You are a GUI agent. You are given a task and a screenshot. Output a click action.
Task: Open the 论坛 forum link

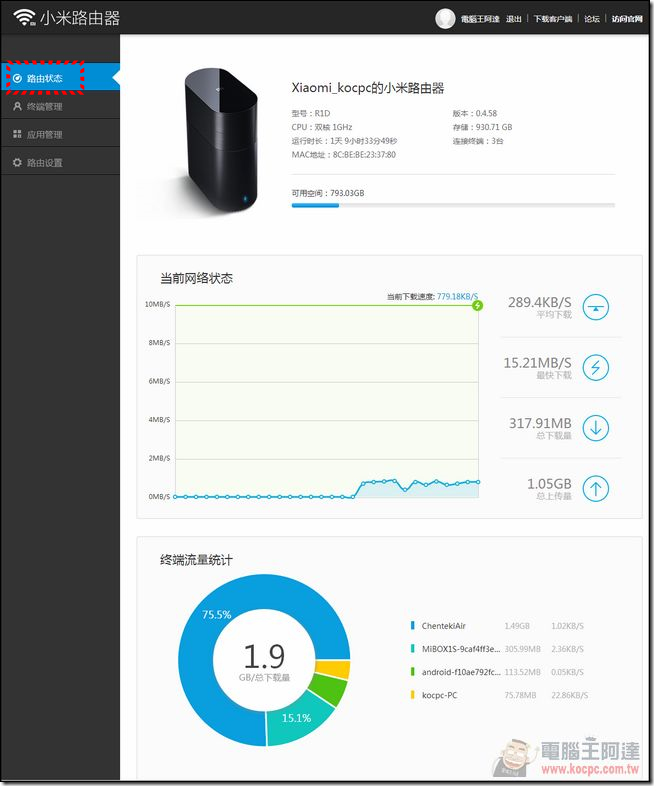[x=592, y=19]
